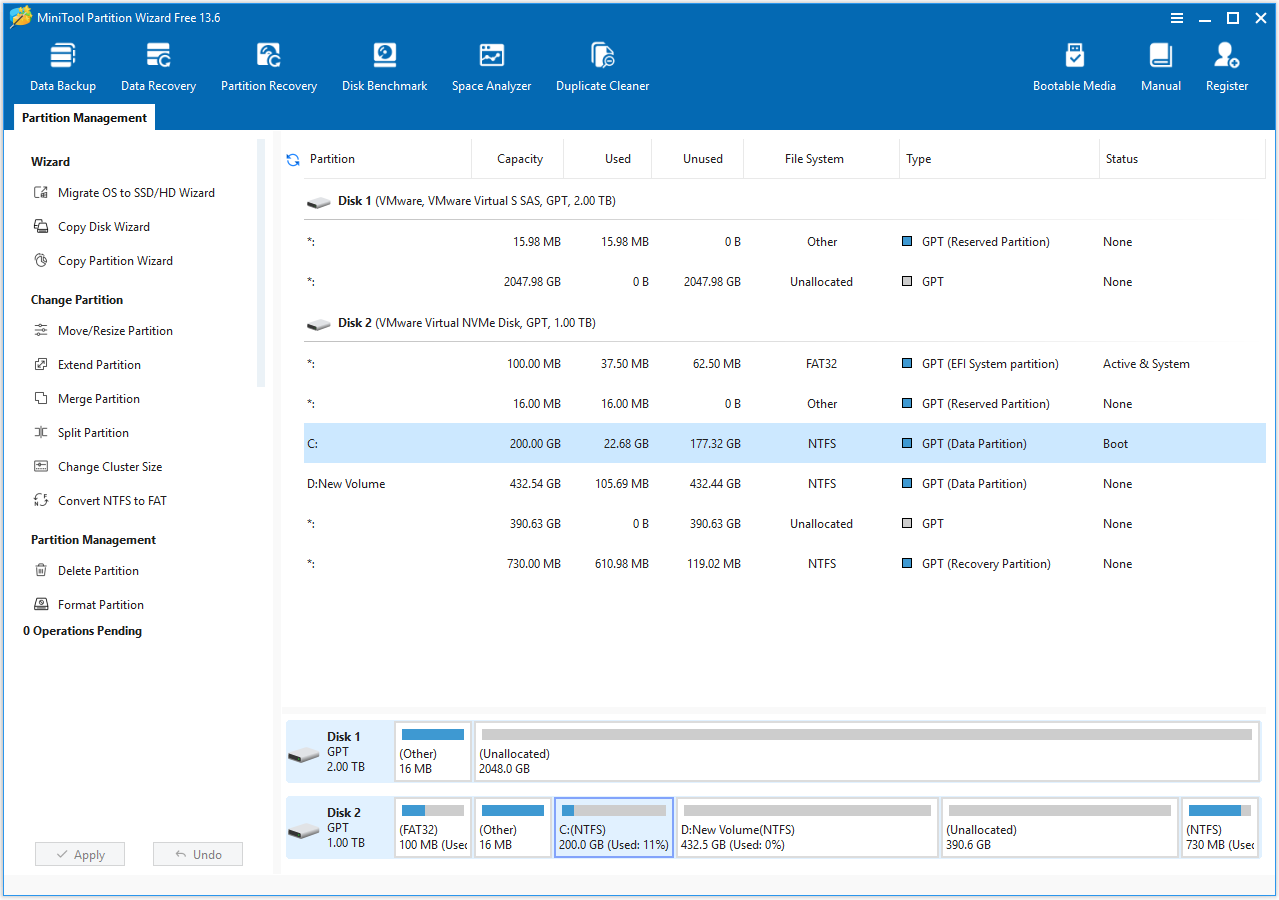Choose Change Cluster Size

coord(97,467)
